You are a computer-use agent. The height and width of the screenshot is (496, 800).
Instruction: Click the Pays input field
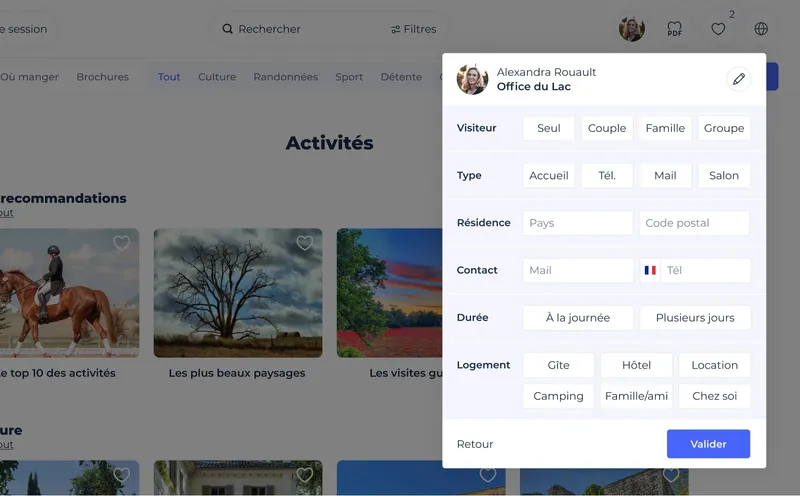tap(578, 223)
